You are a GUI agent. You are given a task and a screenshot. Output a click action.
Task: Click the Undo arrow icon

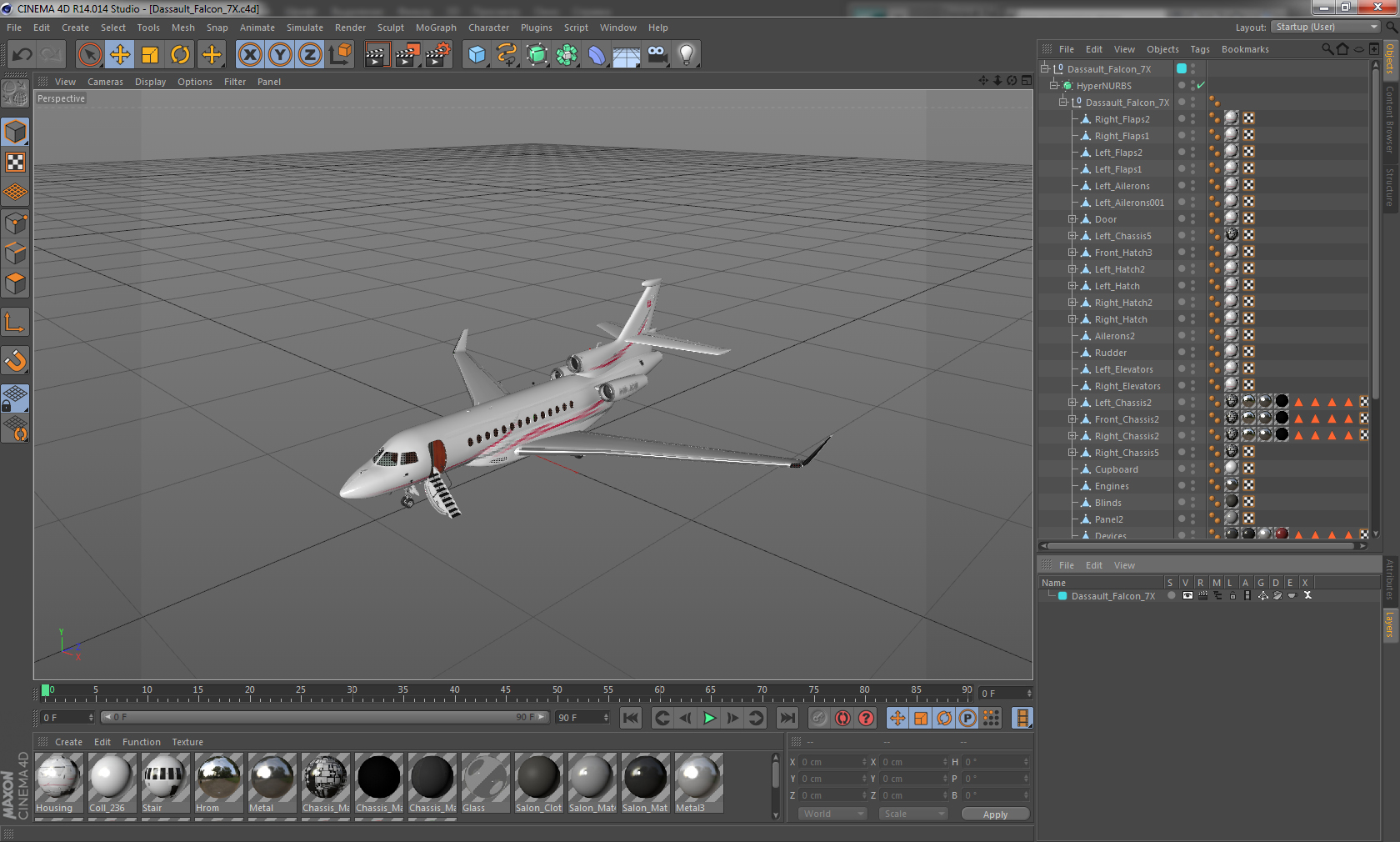click(22, 55)
